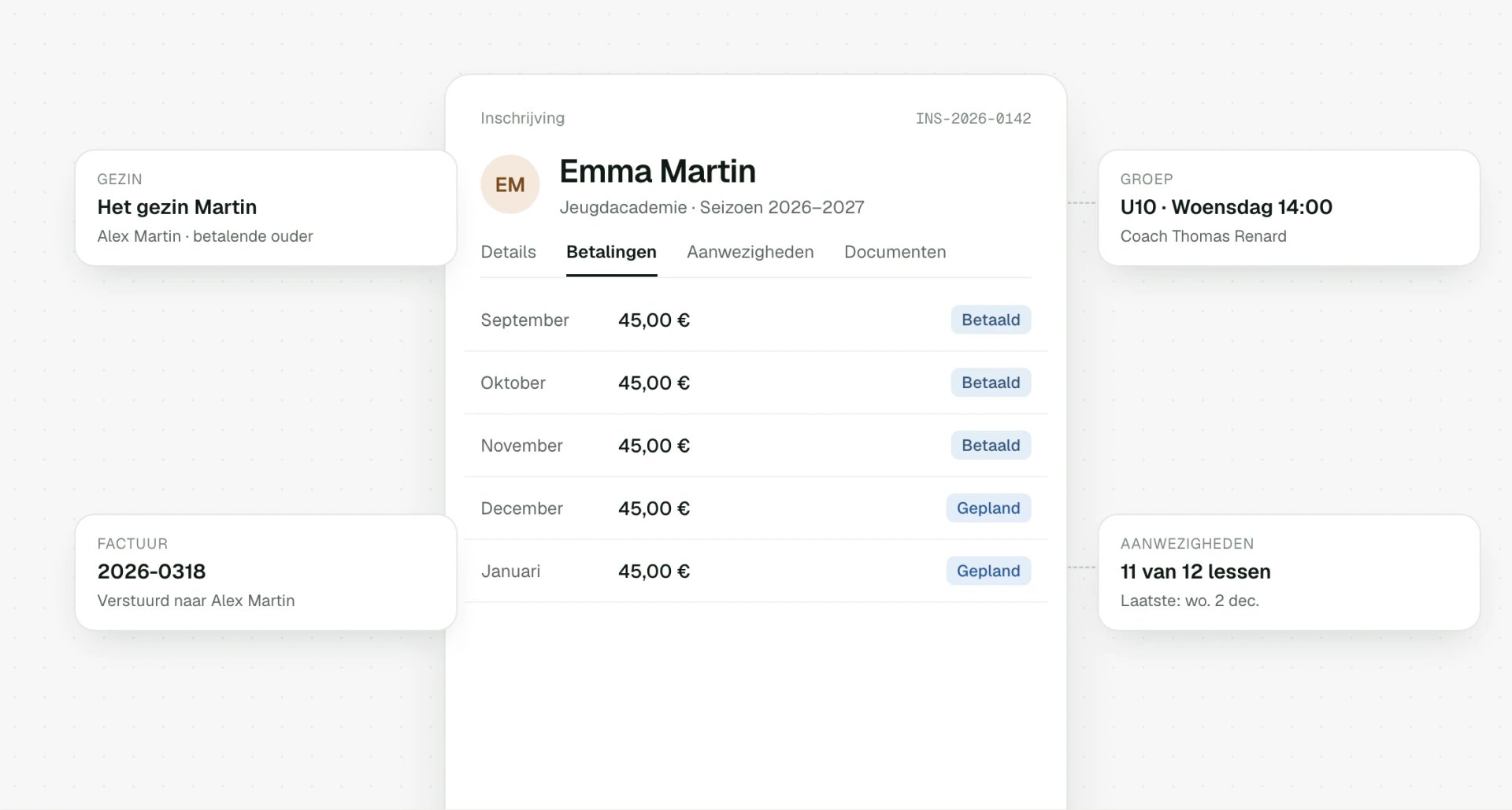Click Betaald badge in September row

991,320
